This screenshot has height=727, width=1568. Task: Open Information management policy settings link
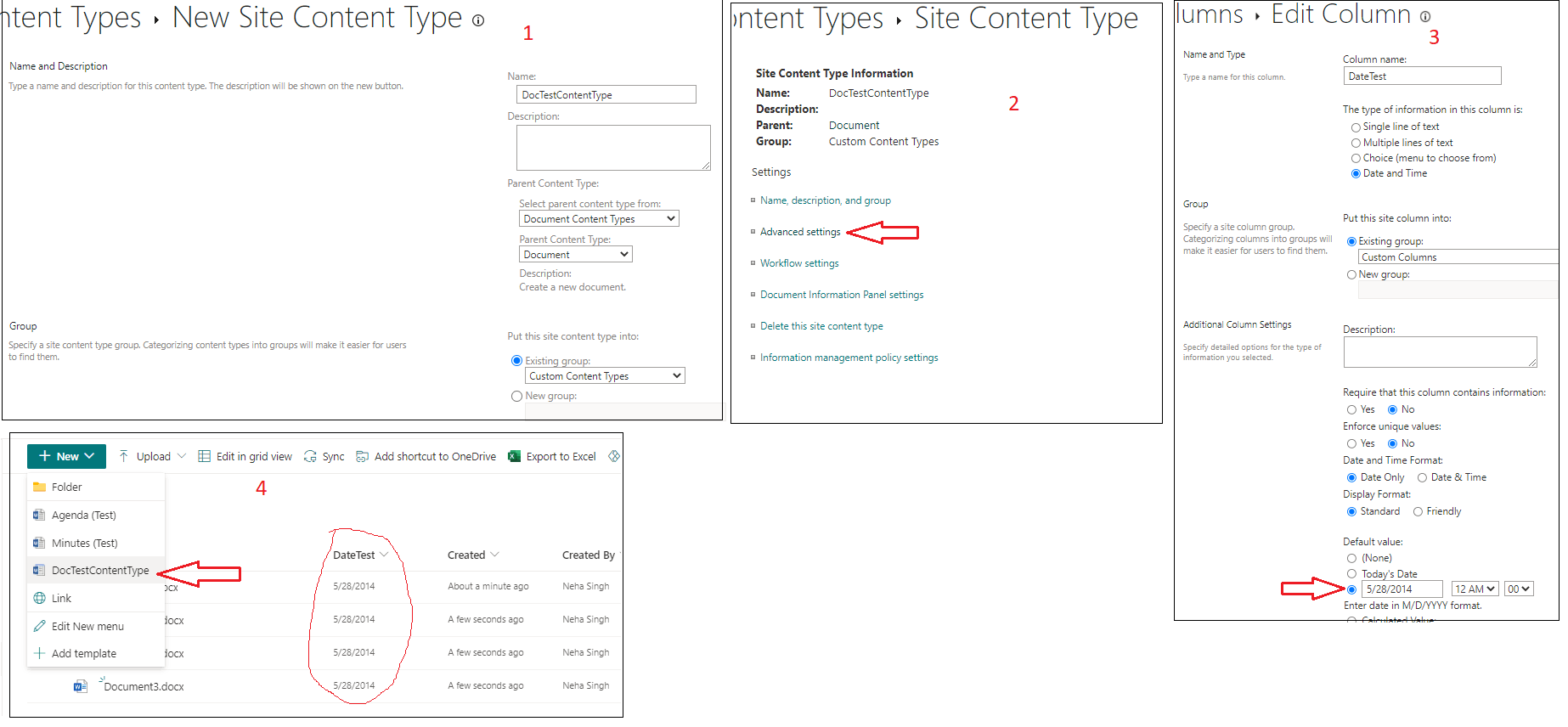click(x=849, y=358)
